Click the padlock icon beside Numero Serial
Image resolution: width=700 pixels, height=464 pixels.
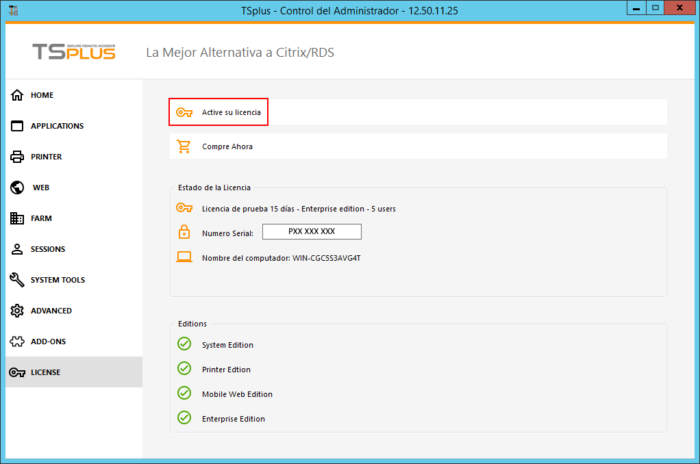coord(184,232)
